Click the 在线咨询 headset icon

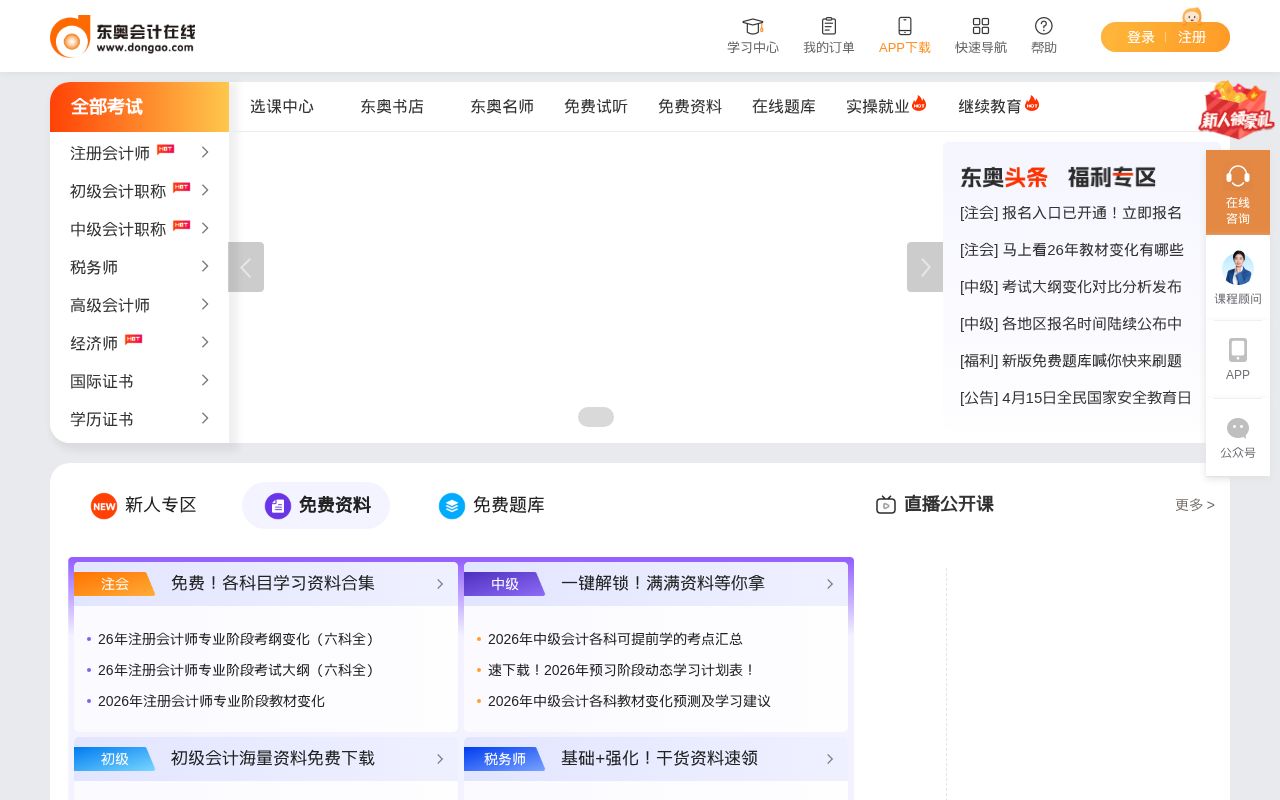[1238, 176]
